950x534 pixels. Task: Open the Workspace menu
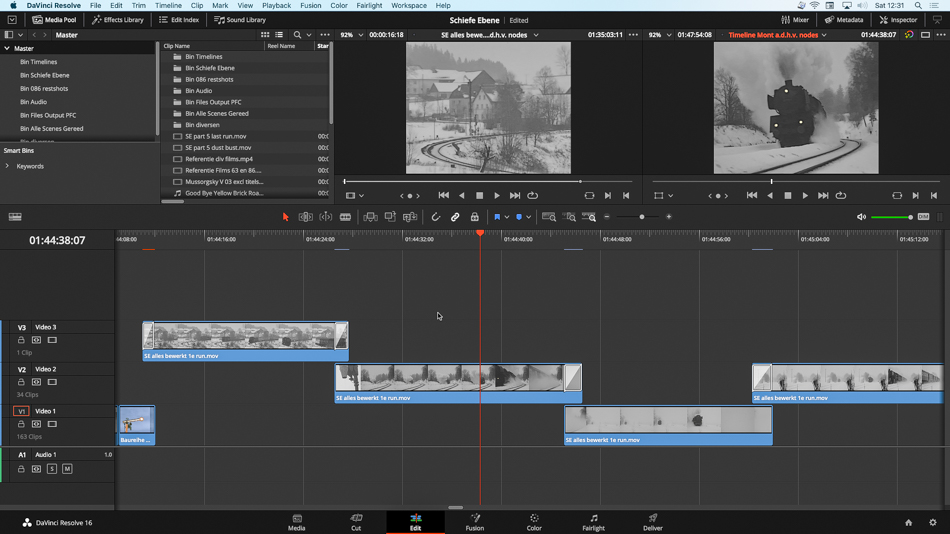pyautogui.click(x=408, y=6)
